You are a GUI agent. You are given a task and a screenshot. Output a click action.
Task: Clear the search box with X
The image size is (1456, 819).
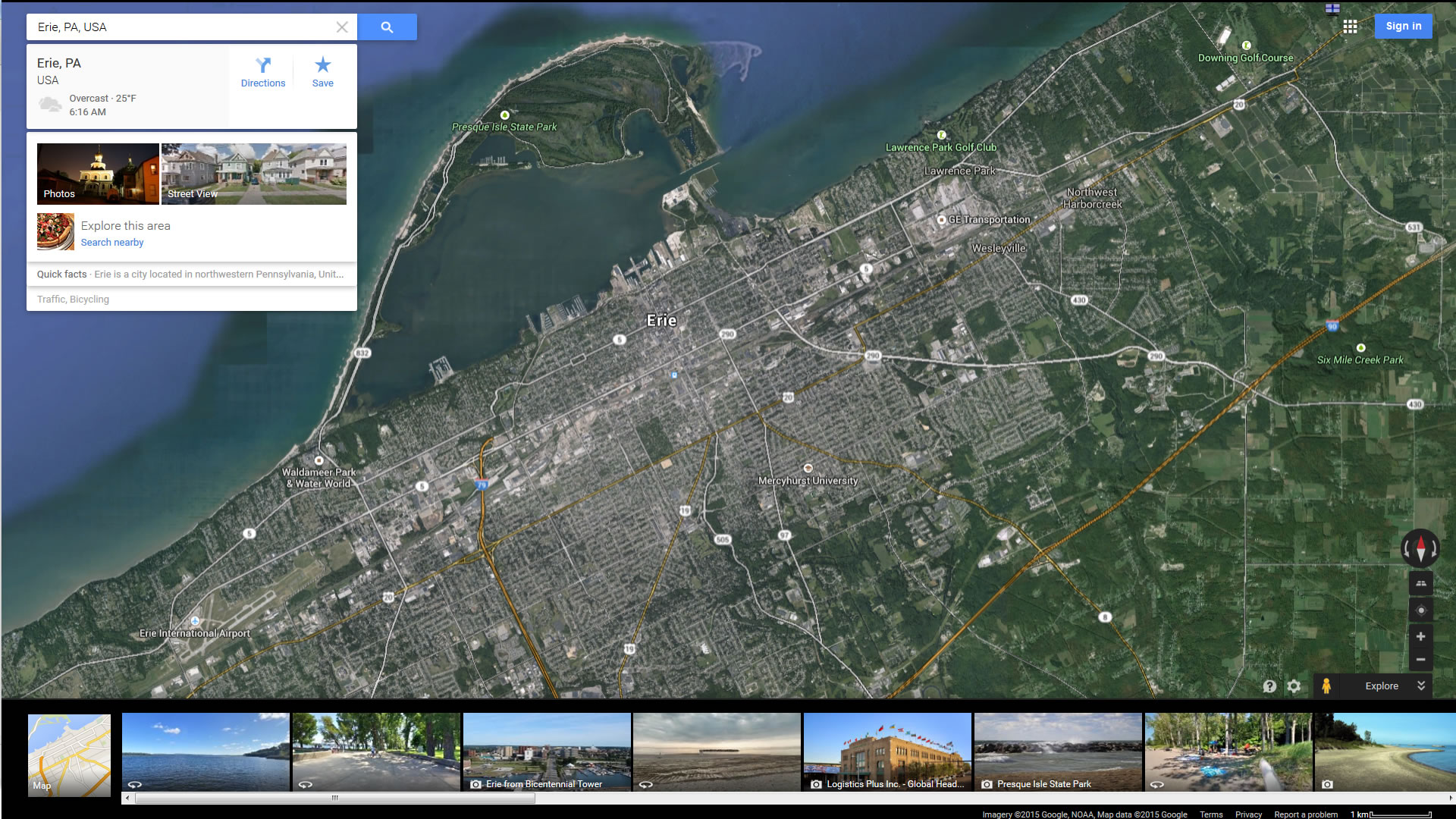(342, 27)
